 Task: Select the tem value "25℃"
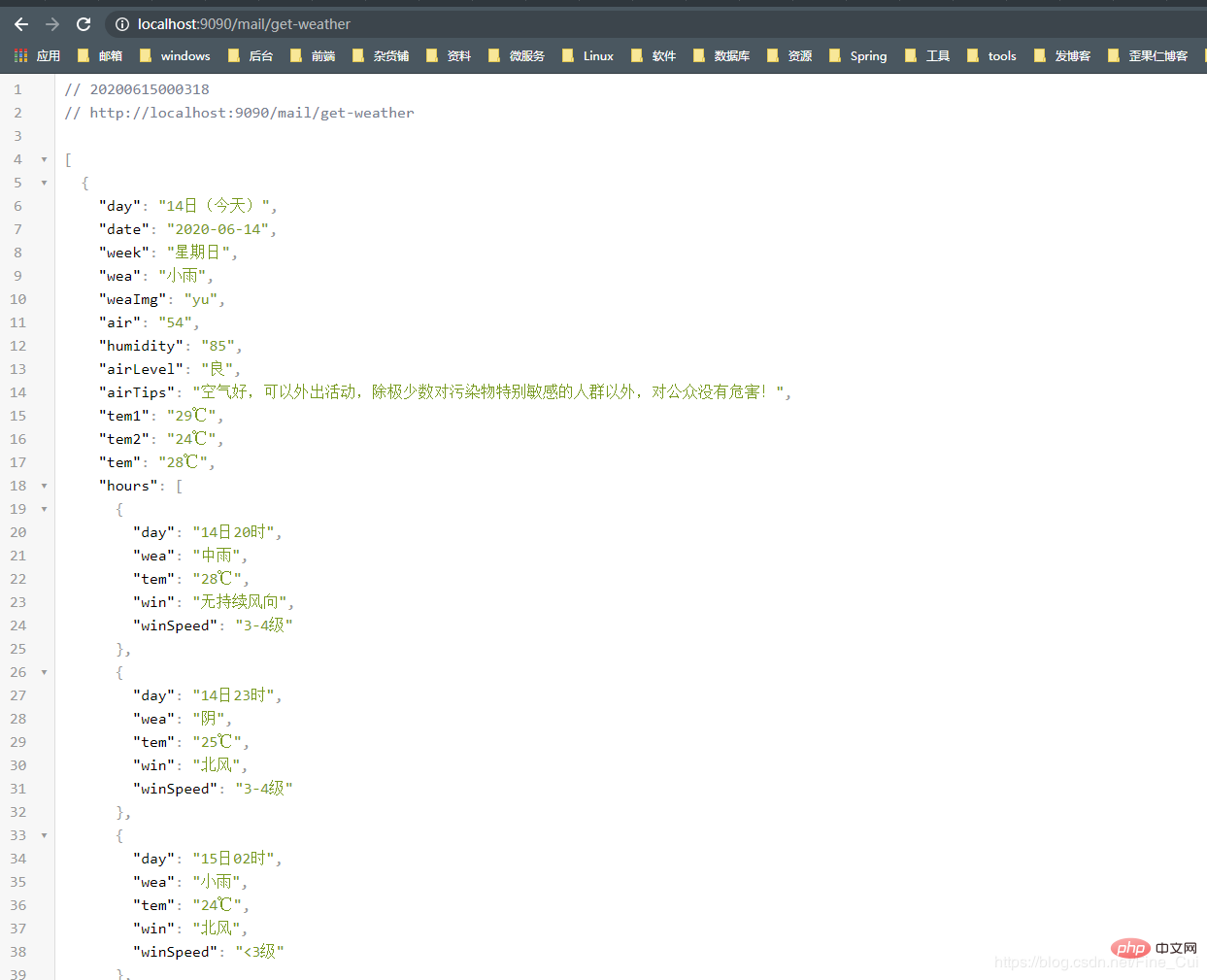218,742
